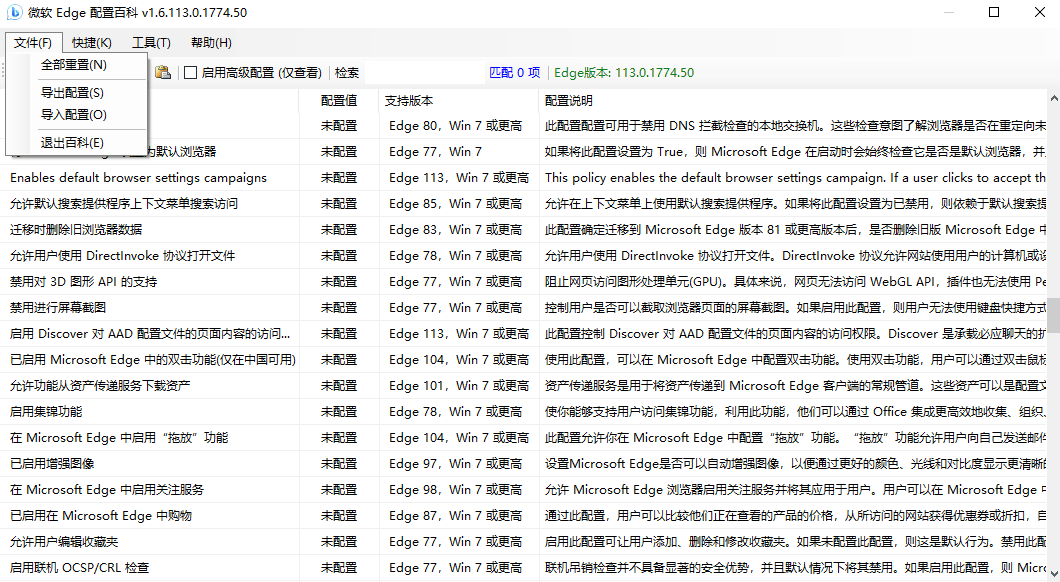Click the vertical scrollbar up arrow
Screen dimensions: 1060x582
1054,98
